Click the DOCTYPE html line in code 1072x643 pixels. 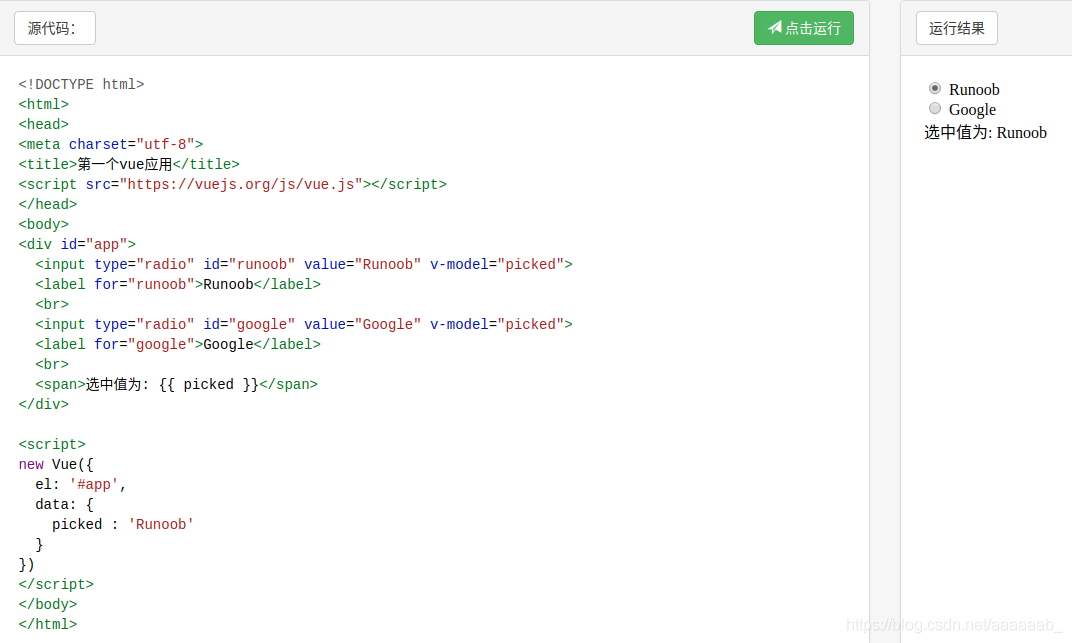[81, 84]
